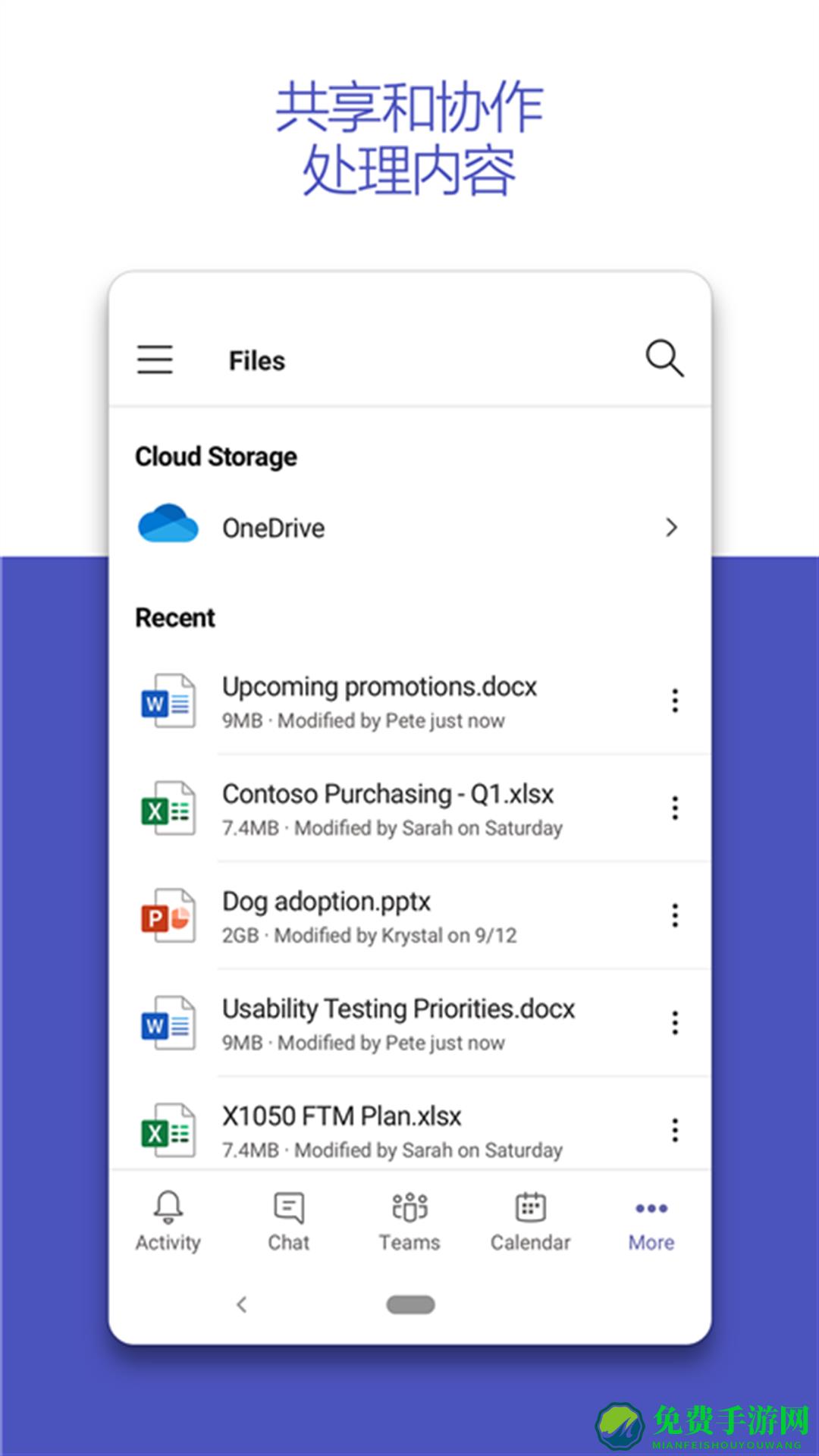Open options for Upcoming promotions.docx
The image size is (819, 1456).
674,701
